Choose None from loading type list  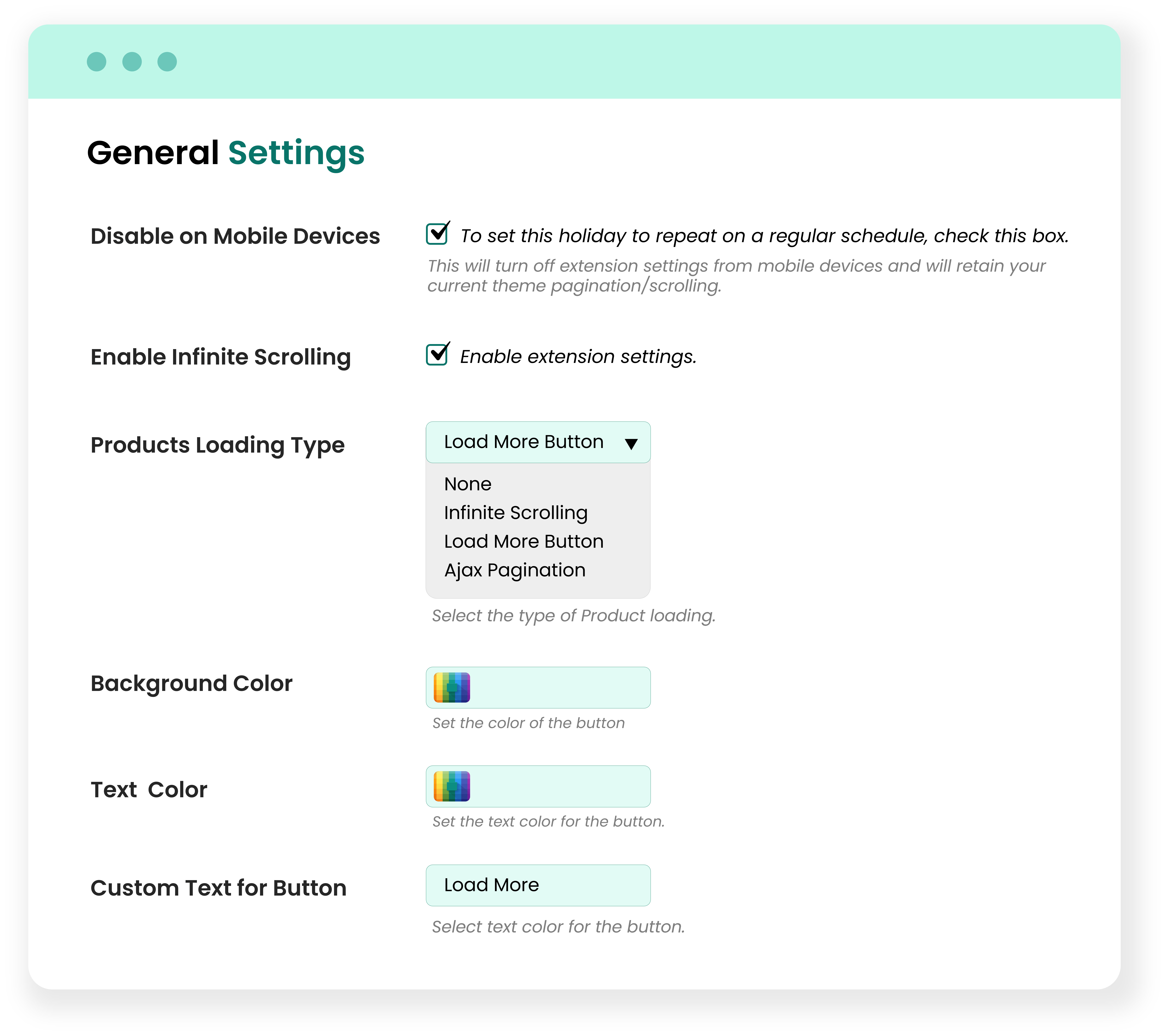(468, 484)
